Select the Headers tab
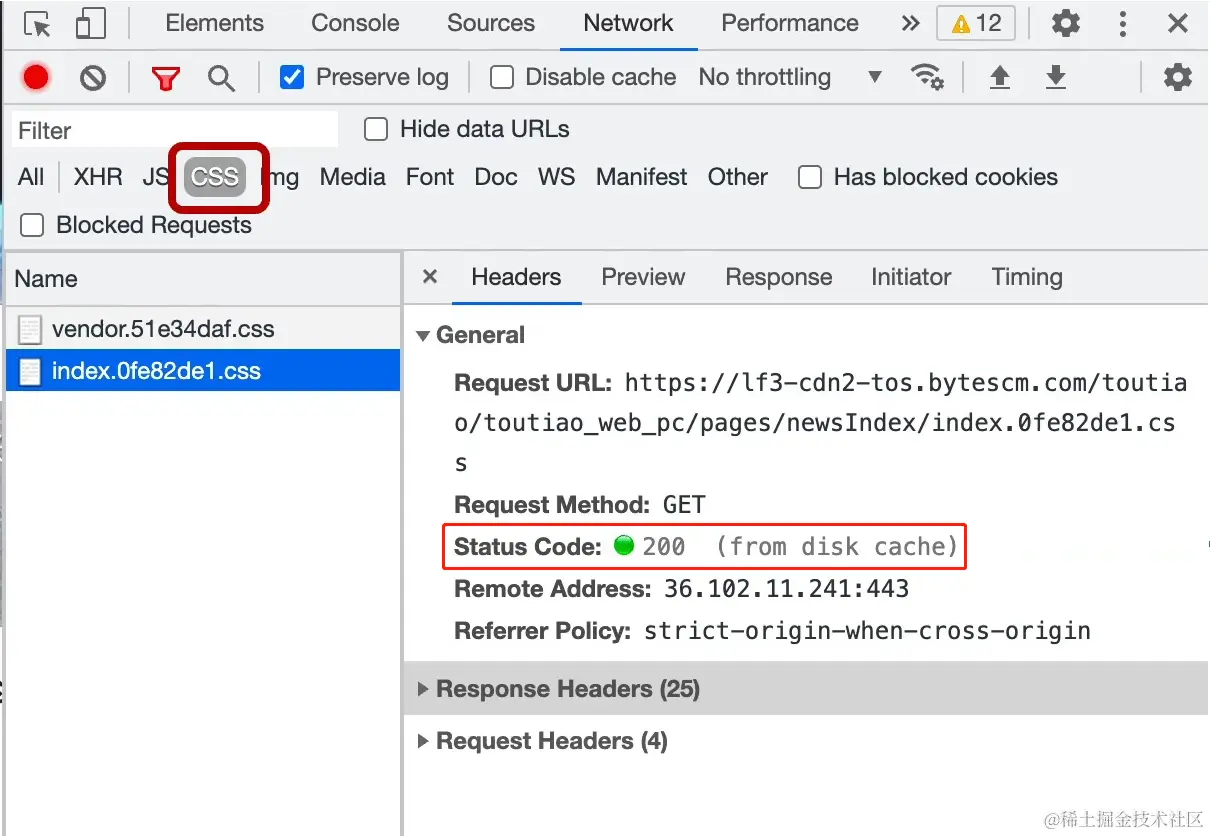Screen dimensions: 1210x836 (x=516, y=277)
